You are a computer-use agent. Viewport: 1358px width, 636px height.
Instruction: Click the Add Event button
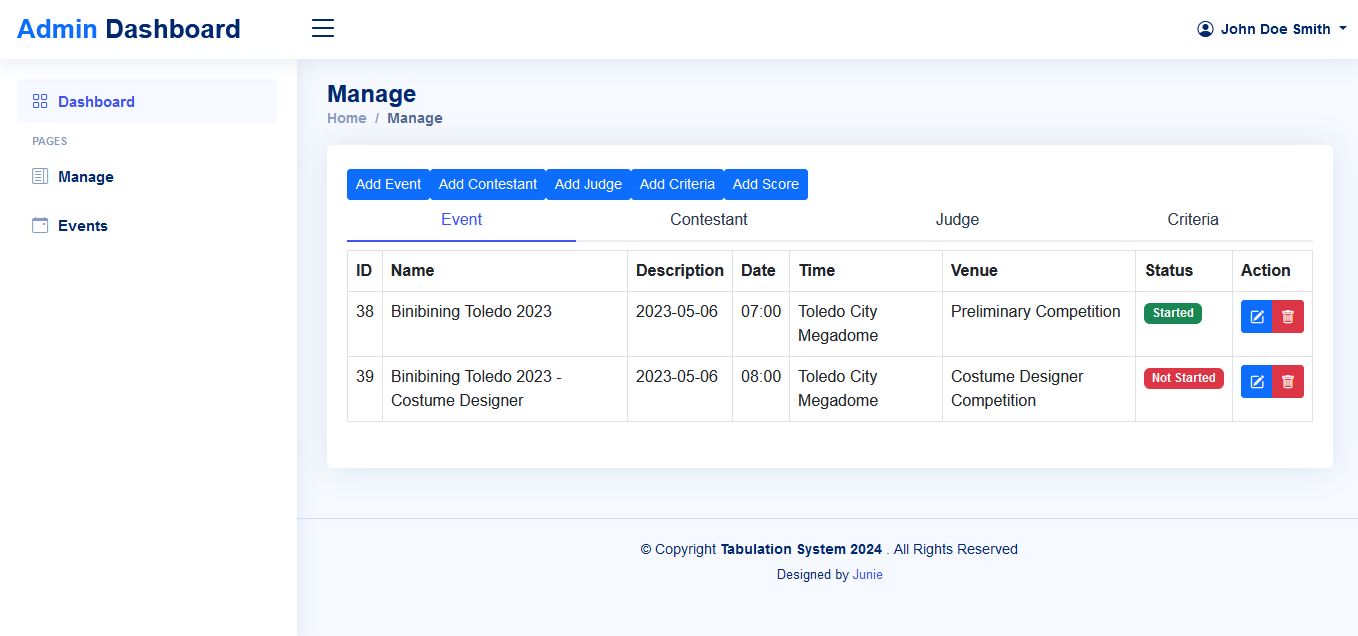click(x=388, y=184)
